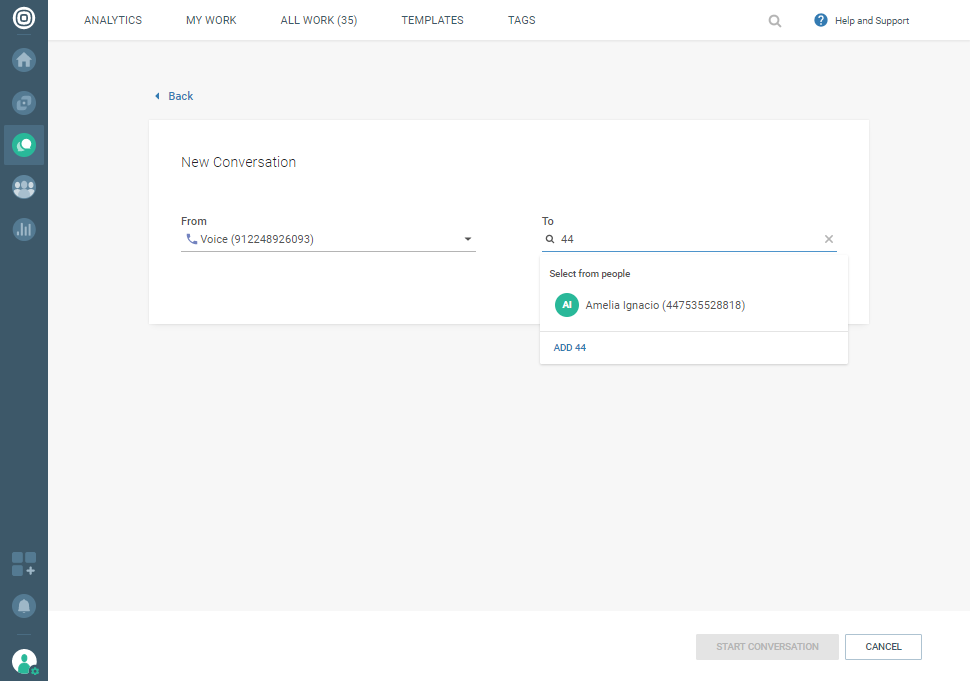
Task: Open the notifications bell icon
Action: click(x=24, y=605)
